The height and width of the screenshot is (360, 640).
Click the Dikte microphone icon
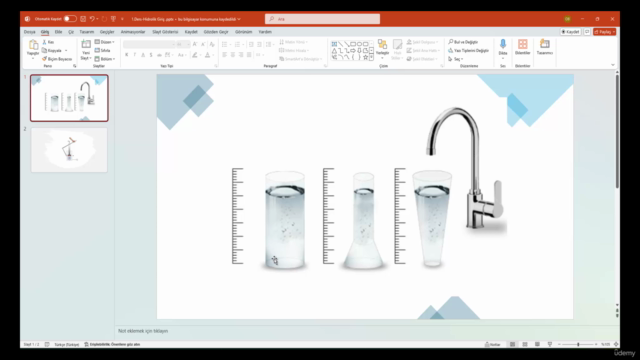tap(503, 44)
